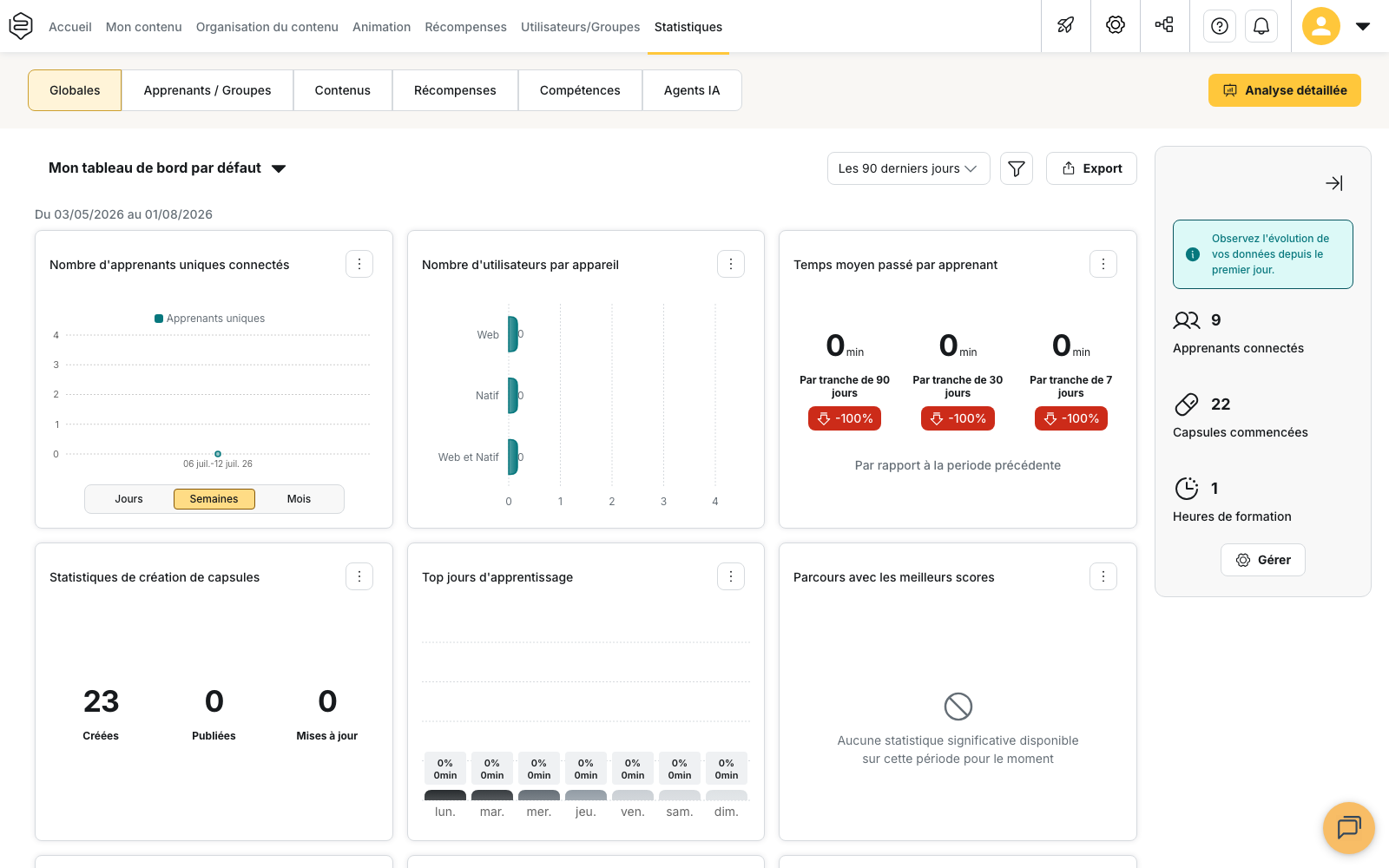The height and width of the screenshot is (868, 1389).
Task: Click the Export button
Action: 1091,168
